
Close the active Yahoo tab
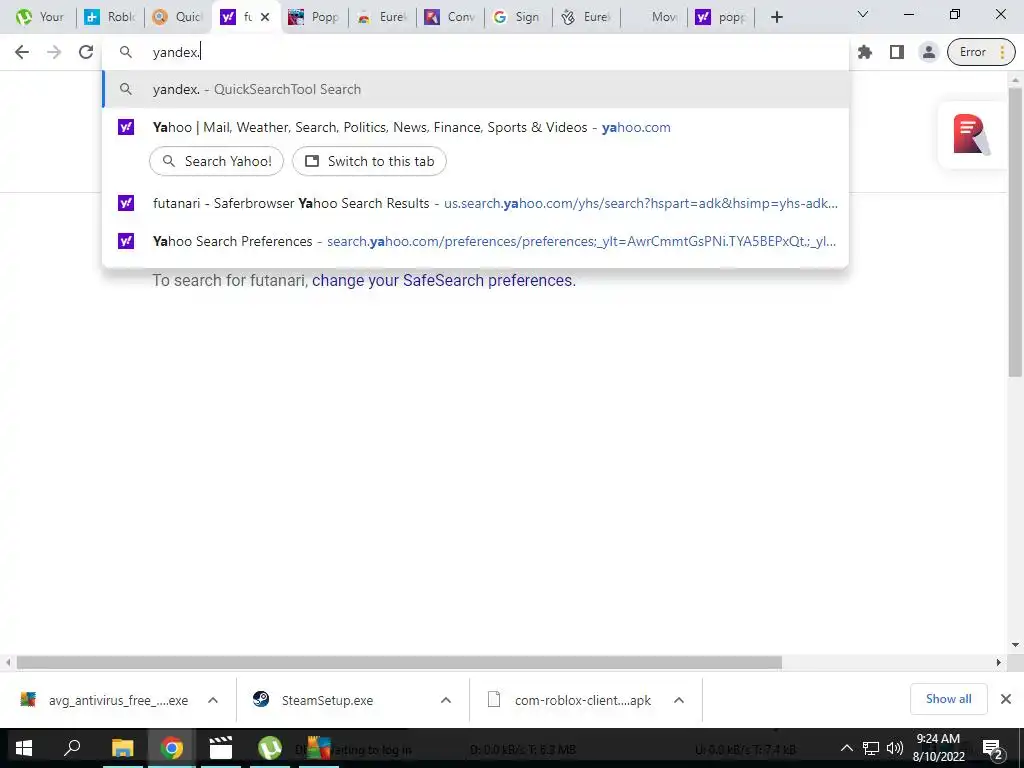265,17
